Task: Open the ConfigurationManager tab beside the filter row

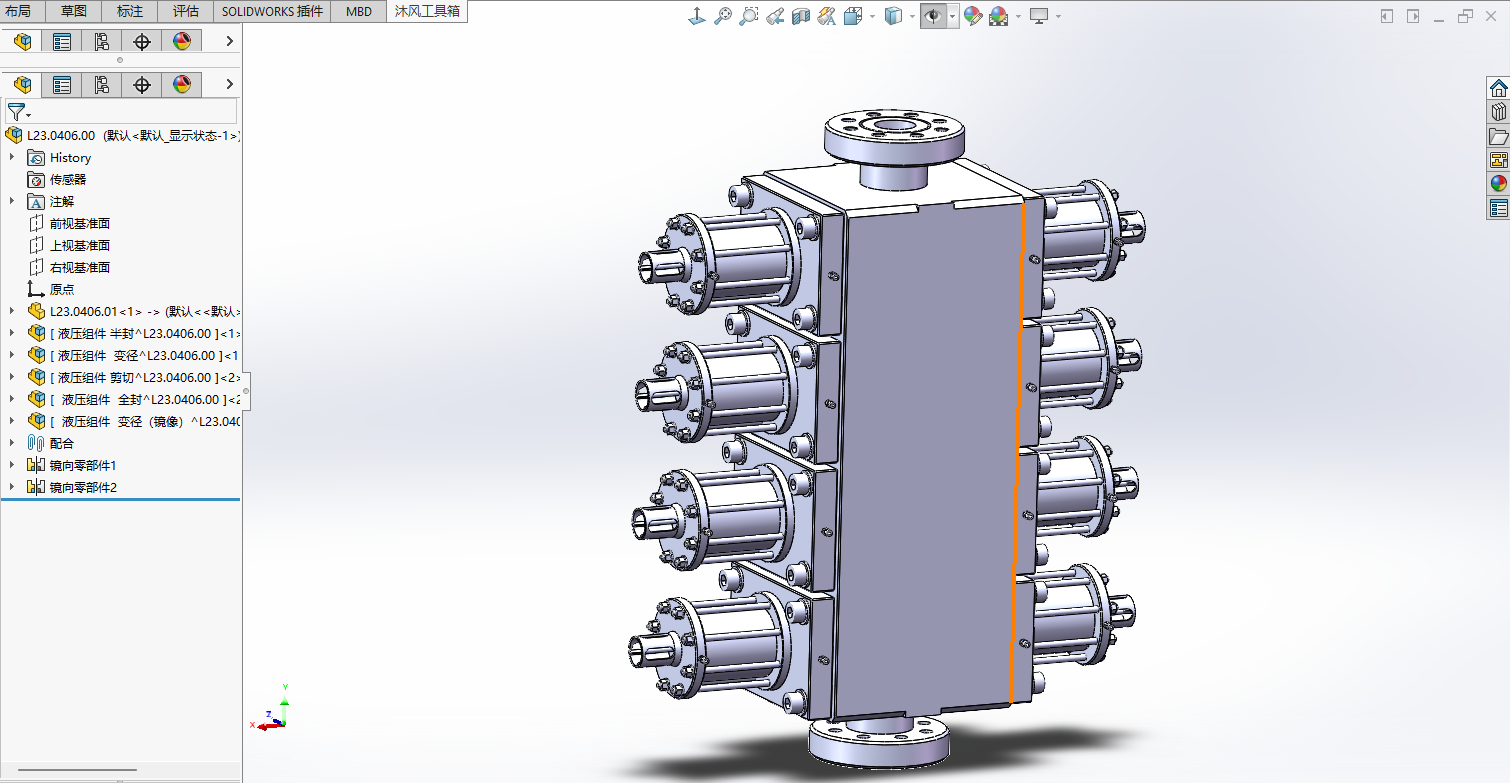Action: [102, 84]
